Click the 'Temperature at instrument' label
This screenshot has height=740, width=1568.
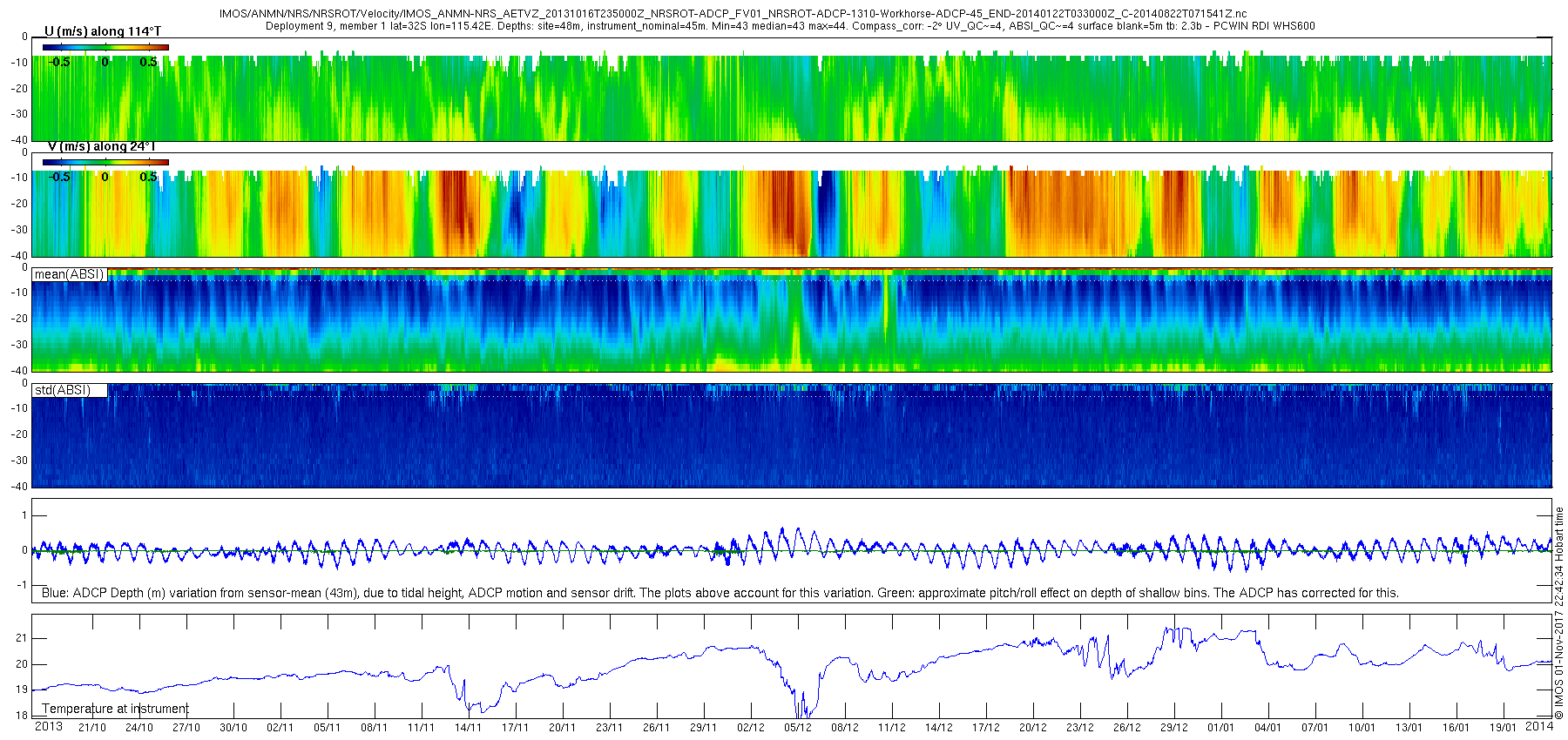tap(115, 709)
